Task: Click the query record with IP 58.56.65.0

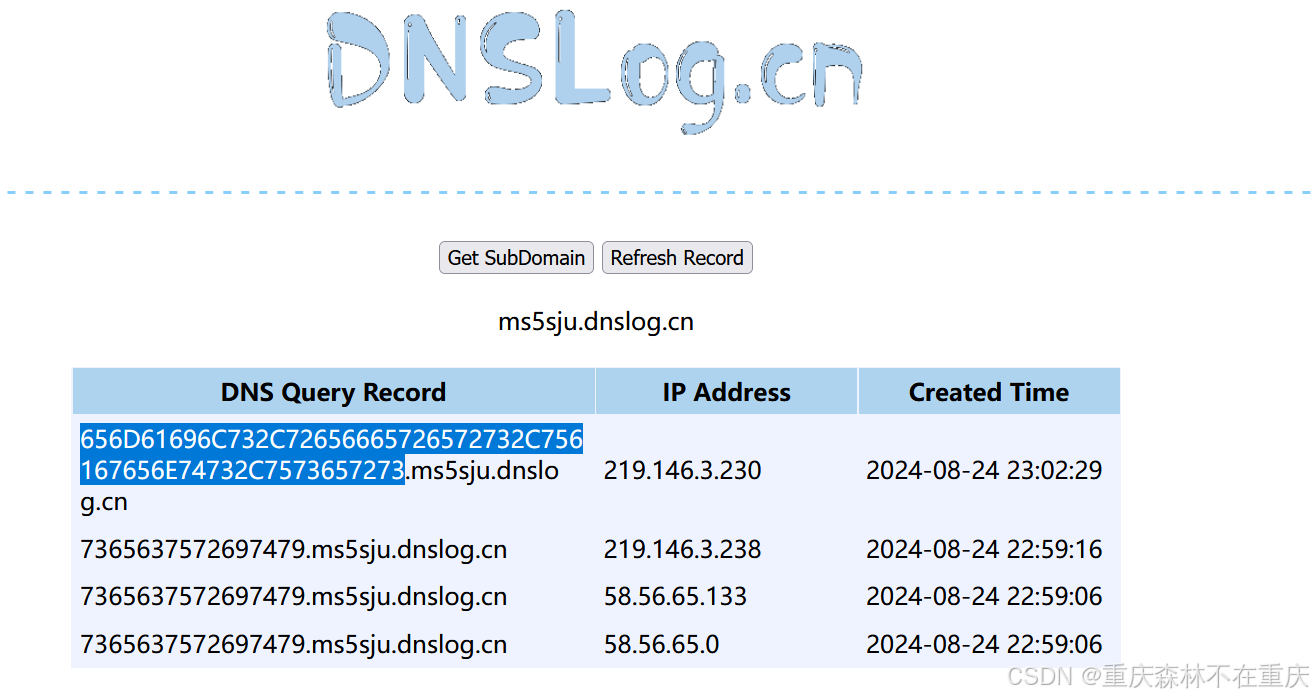Action: coord(294,644)
